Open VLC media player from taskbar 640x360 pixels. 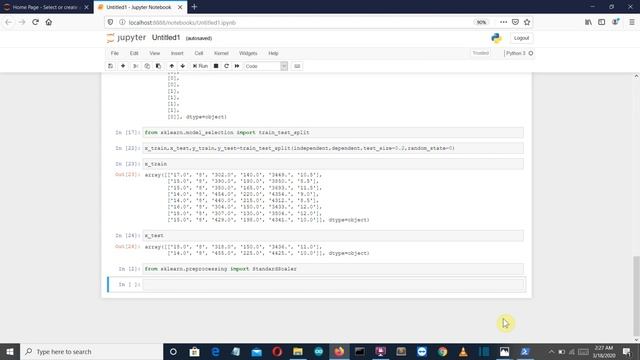pyautogui.click(x=463, y=351)
